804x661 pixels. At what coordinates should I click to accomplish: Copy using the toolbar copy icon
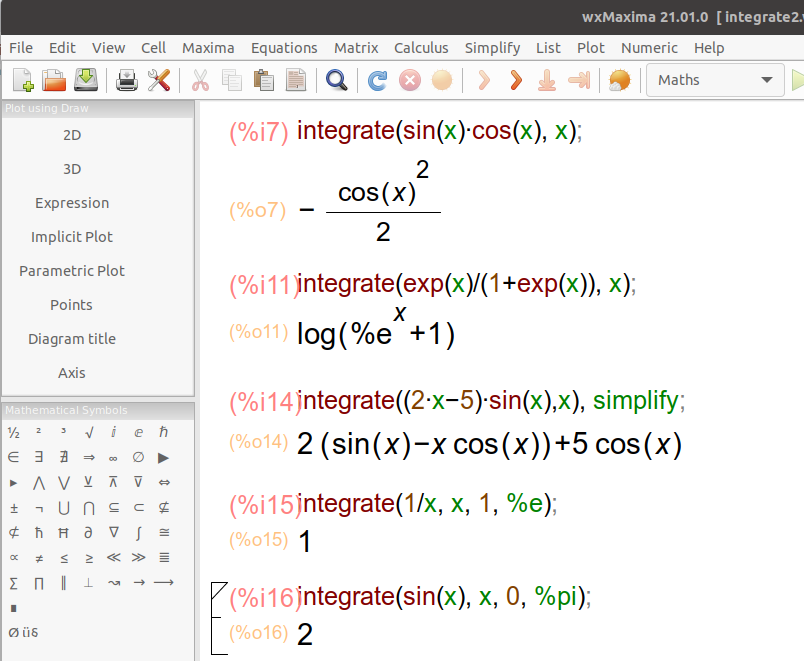[x=232, y=82]
